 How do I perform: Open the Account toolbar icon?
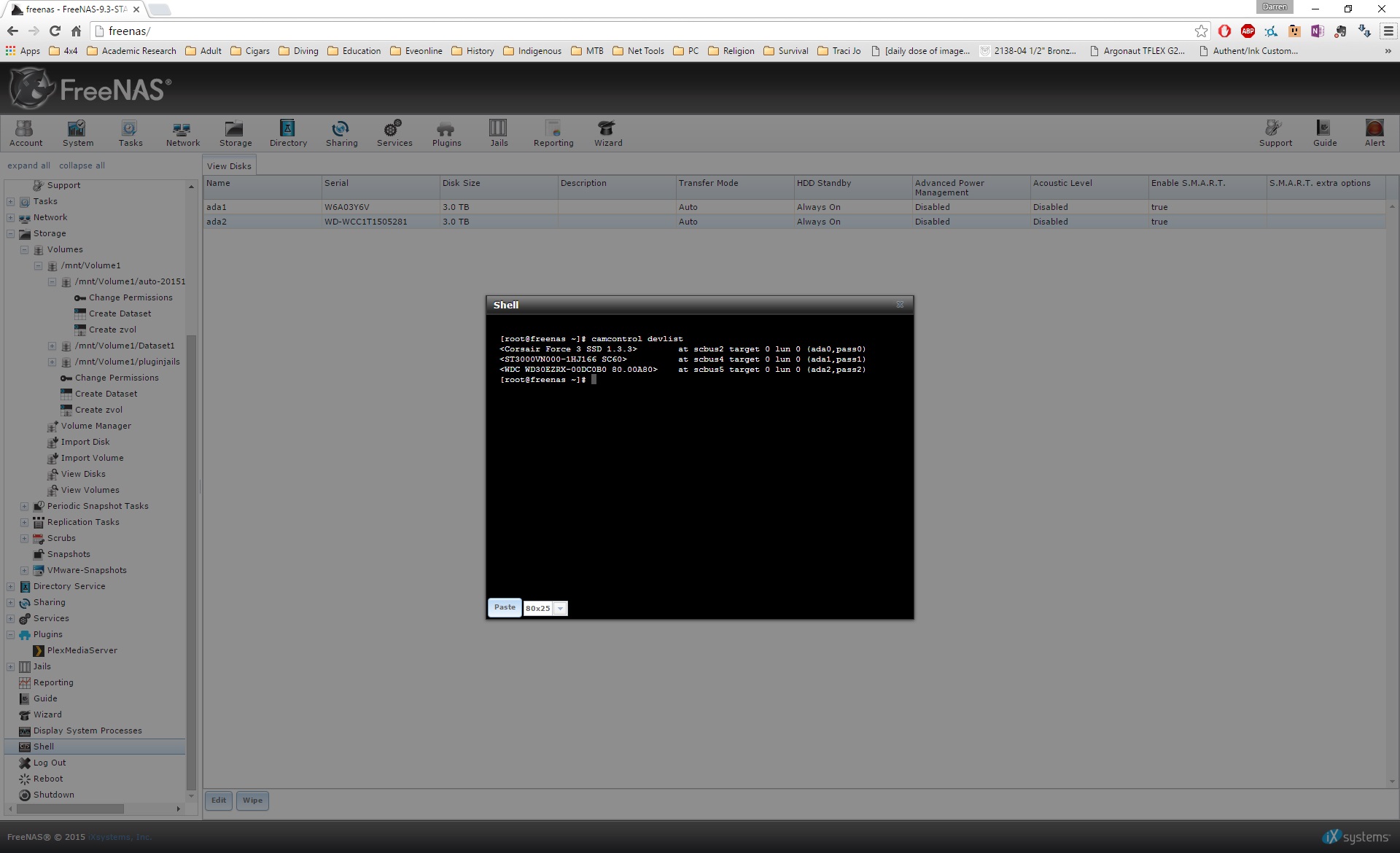click(x=26, y=133)
